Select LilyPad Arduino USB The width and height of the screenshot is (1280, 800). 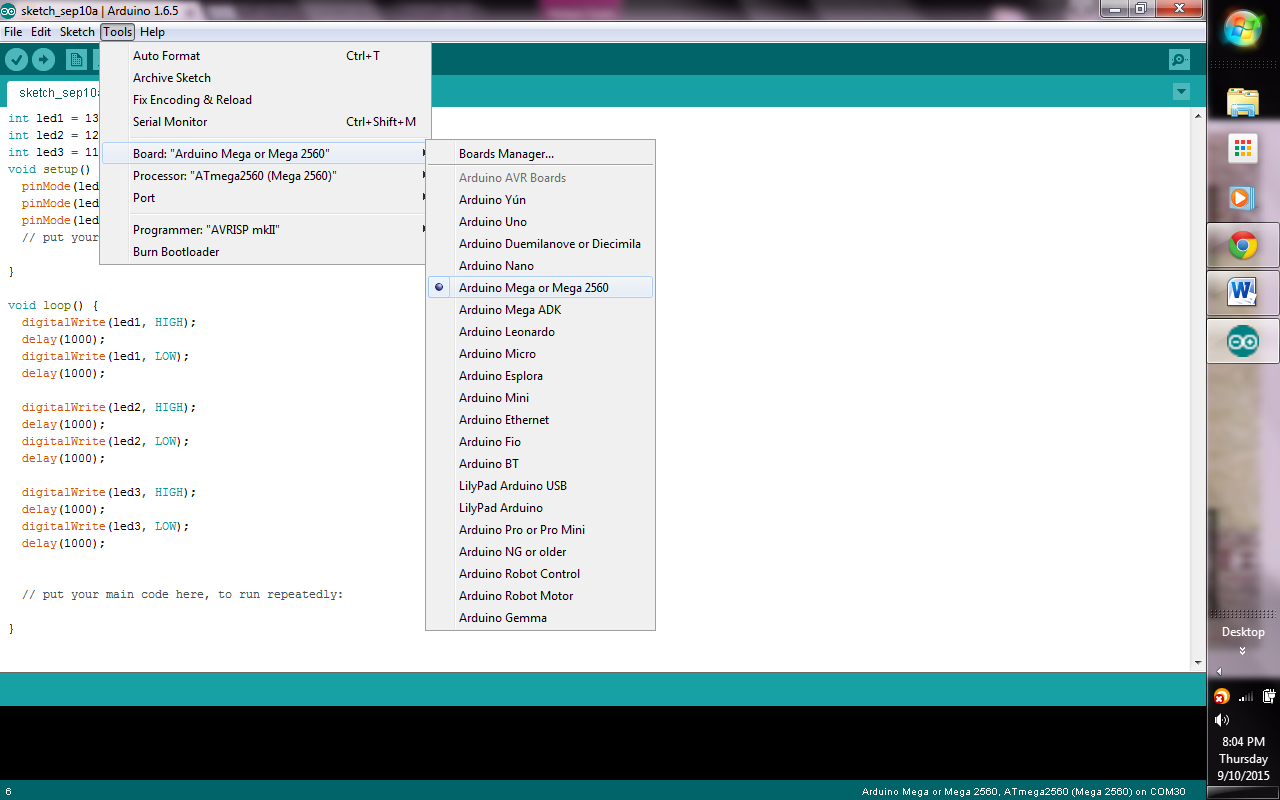pyautogui.click(x=540, y=486)
